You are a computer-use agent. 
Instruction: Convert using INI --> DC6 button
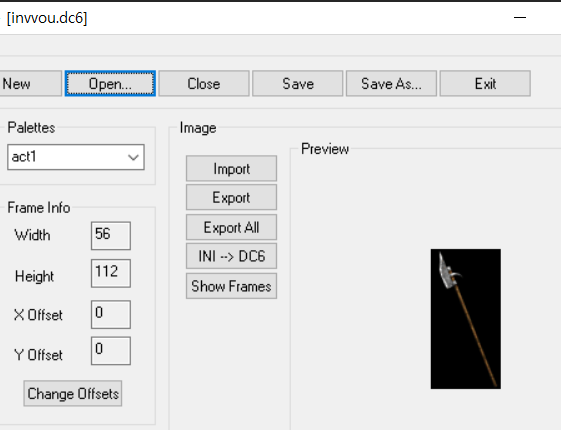pos(231,256)
